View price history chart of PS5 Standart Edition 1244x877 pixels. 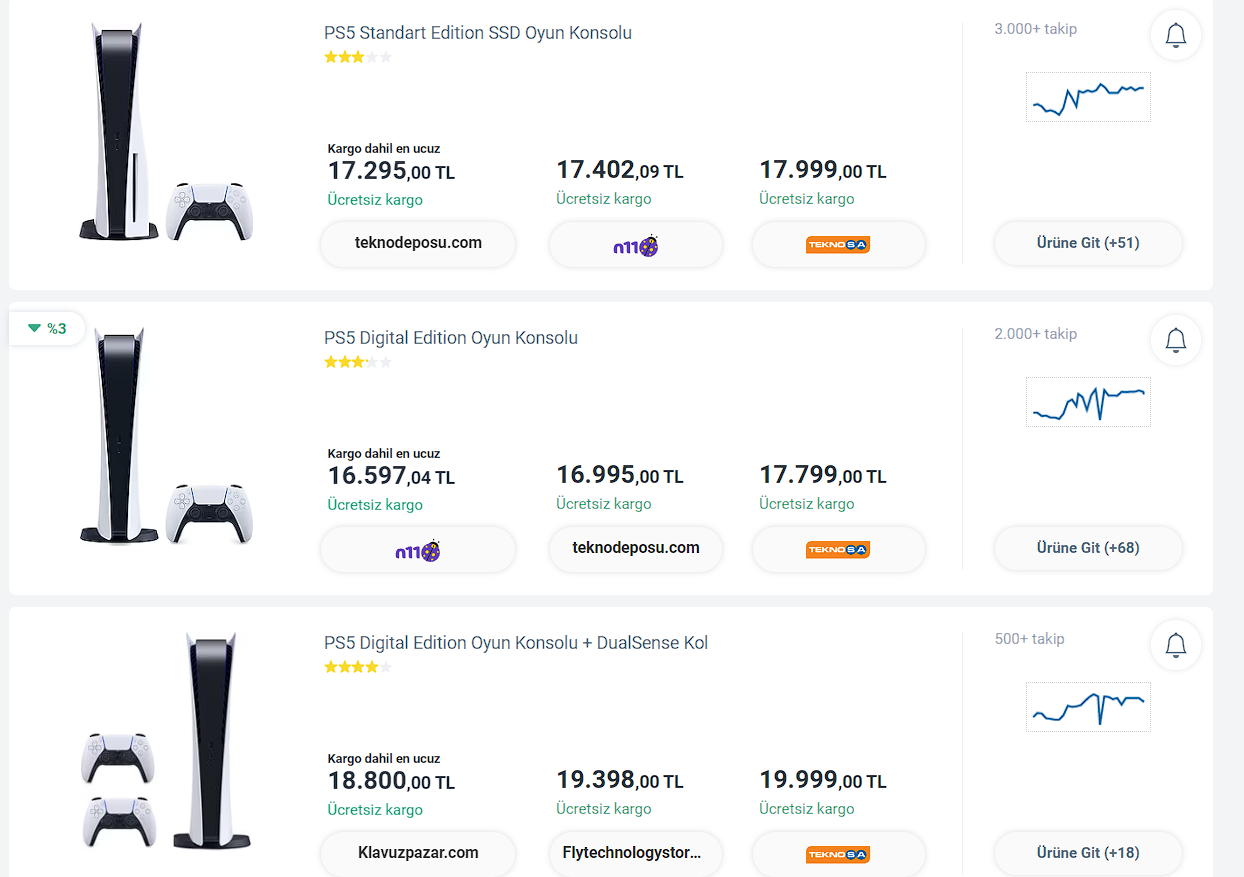[x=1088, y=97]
